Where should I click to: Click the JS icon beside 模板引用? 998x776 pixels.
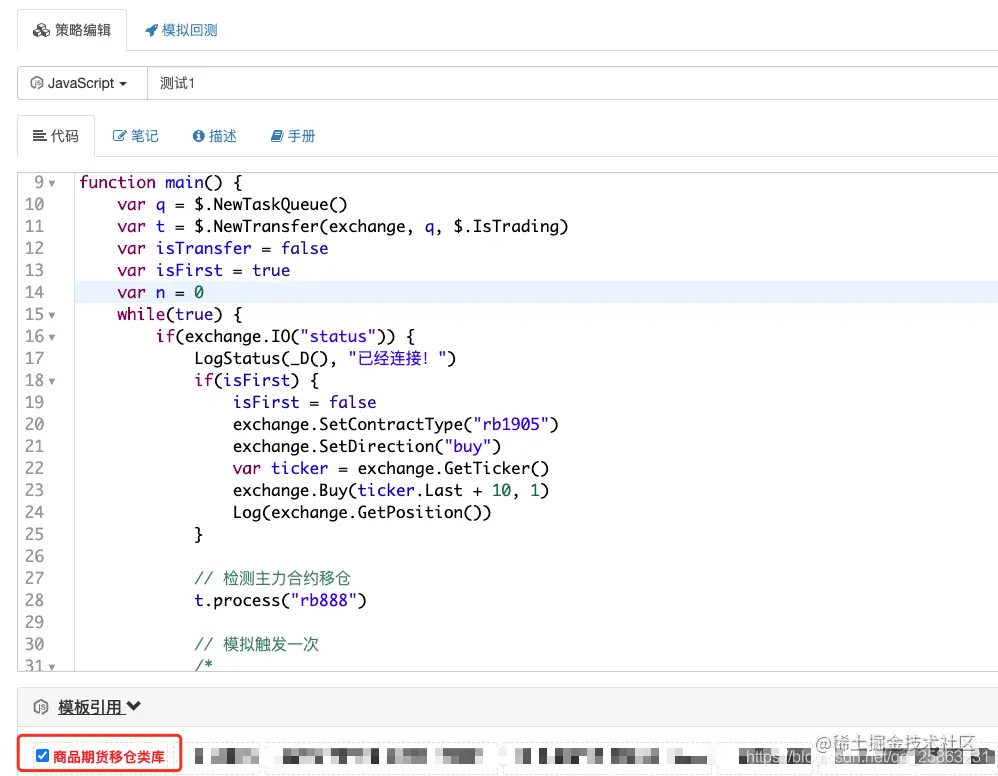tap(41, 707)
